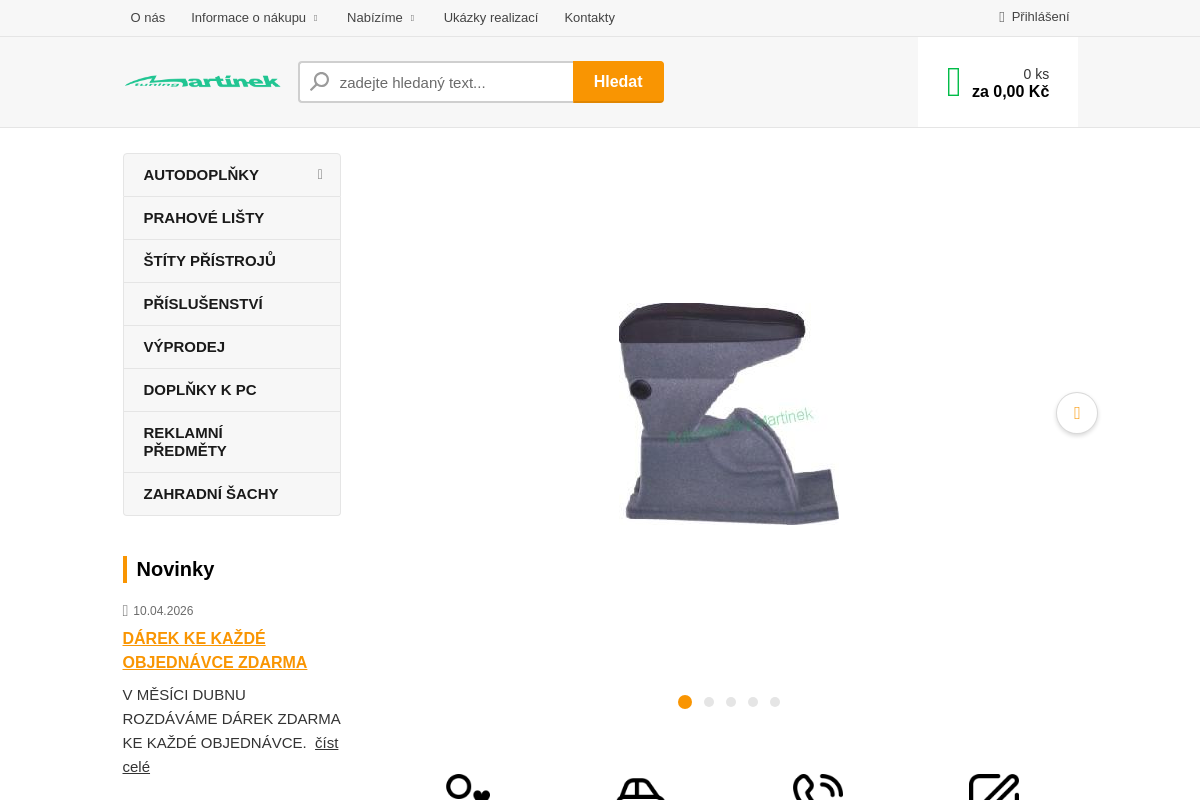Image resolution: width=1200 pixels, height=800 pixels.
Task: Click the next slide arrow on carousel
Action: (x=1076, y=413)
